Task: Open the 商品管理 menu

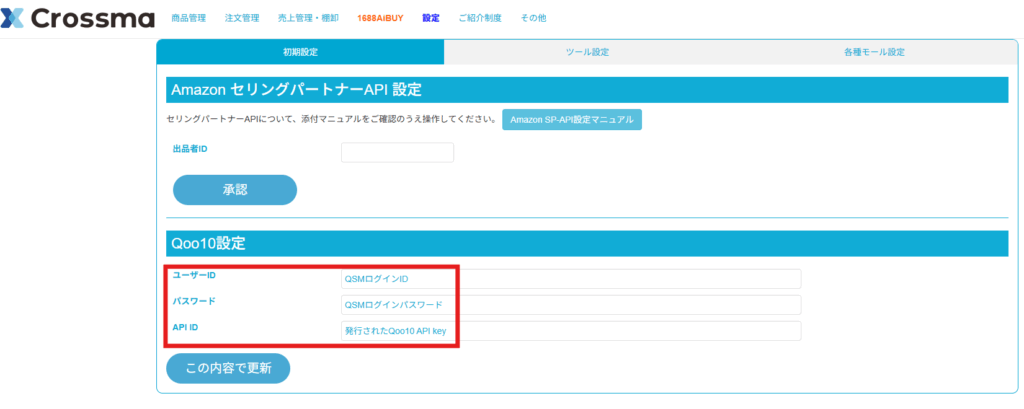Action: click(x=188, y=18)
